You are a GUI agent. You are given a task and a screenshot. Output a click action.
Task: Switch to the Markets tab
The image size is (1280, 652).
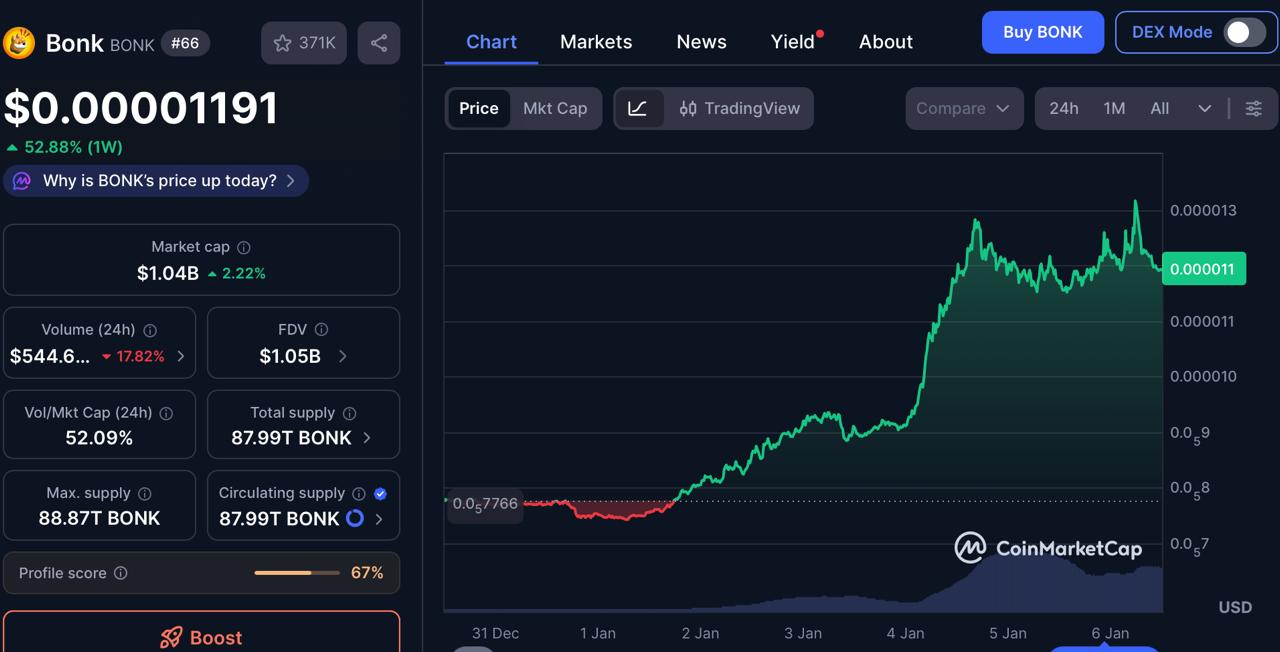(x=595, y=42)
